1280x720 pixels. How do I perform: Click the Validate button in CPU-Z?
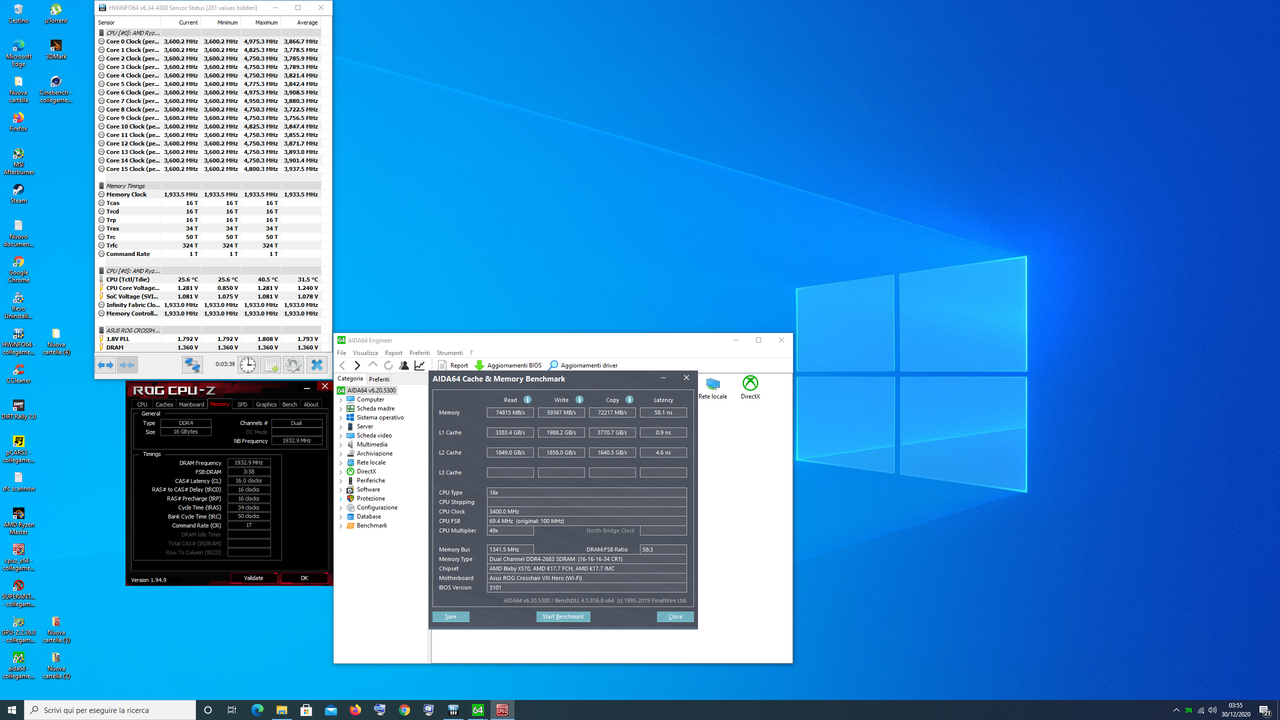[253, 578]
